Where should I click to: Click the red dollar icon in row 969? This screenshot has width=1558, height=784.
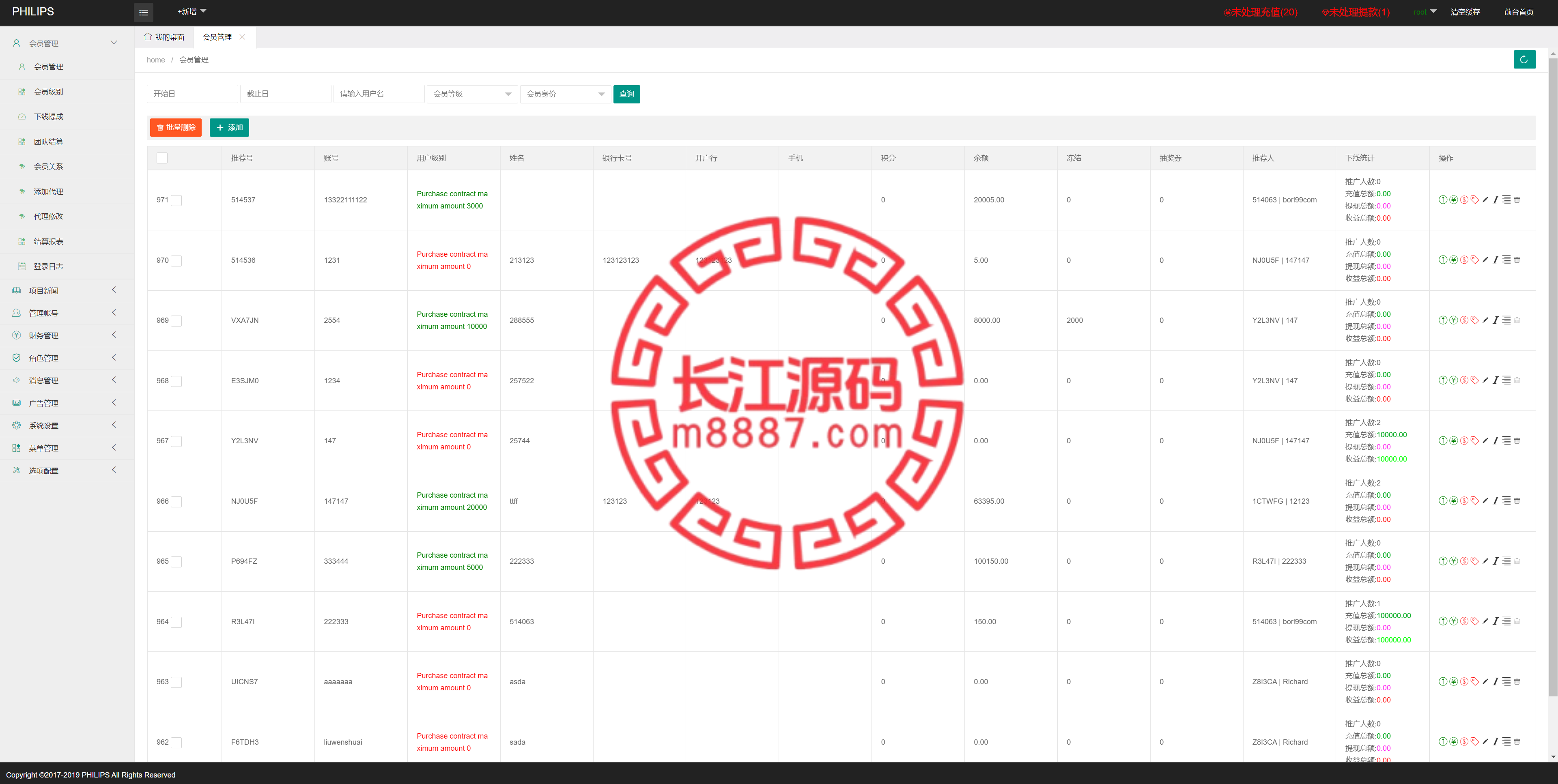pyautogui.click(x=1464, y=320)
